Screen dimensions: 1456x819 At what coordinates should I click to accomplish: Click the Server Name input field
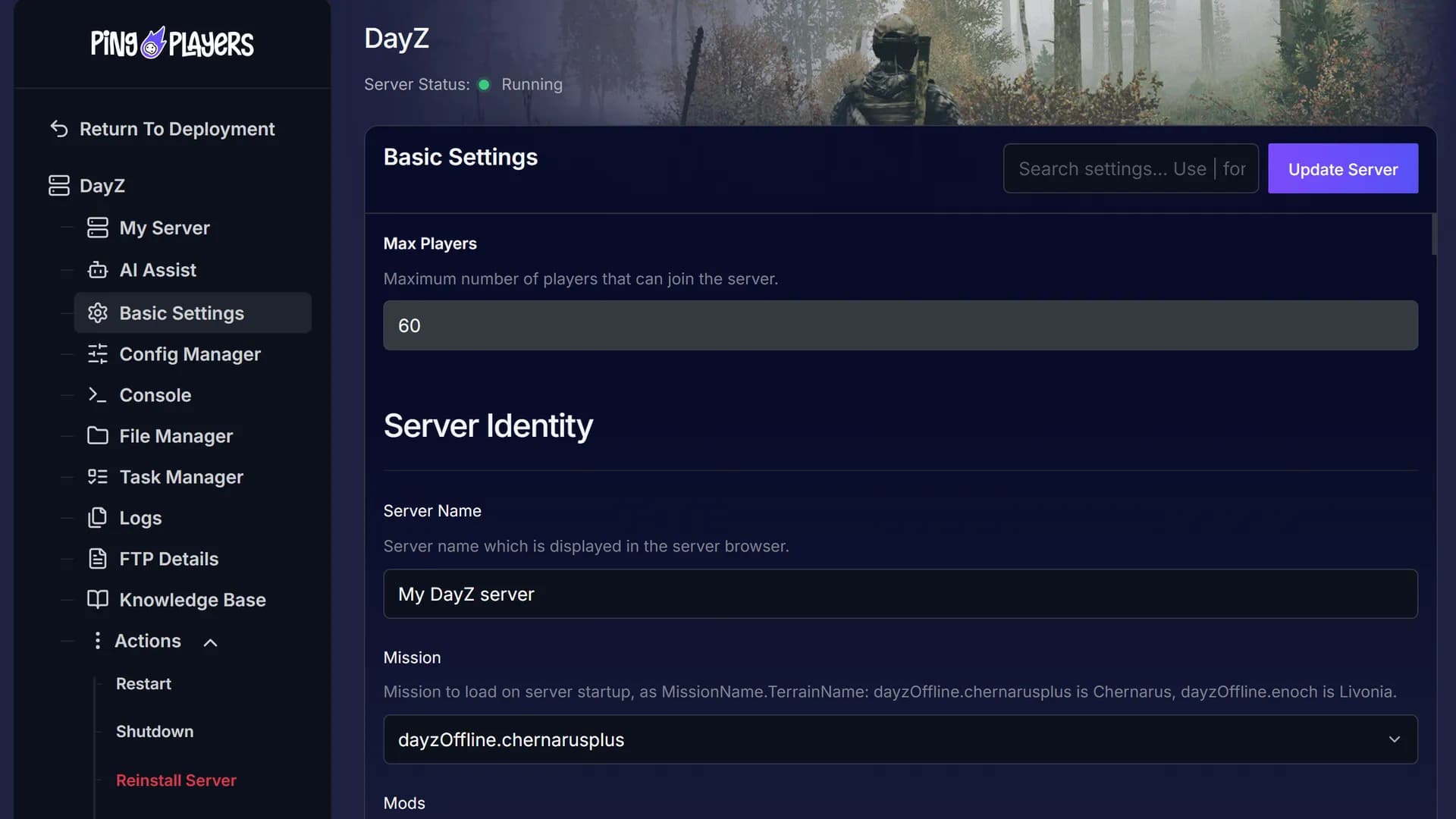coord(900,594)
